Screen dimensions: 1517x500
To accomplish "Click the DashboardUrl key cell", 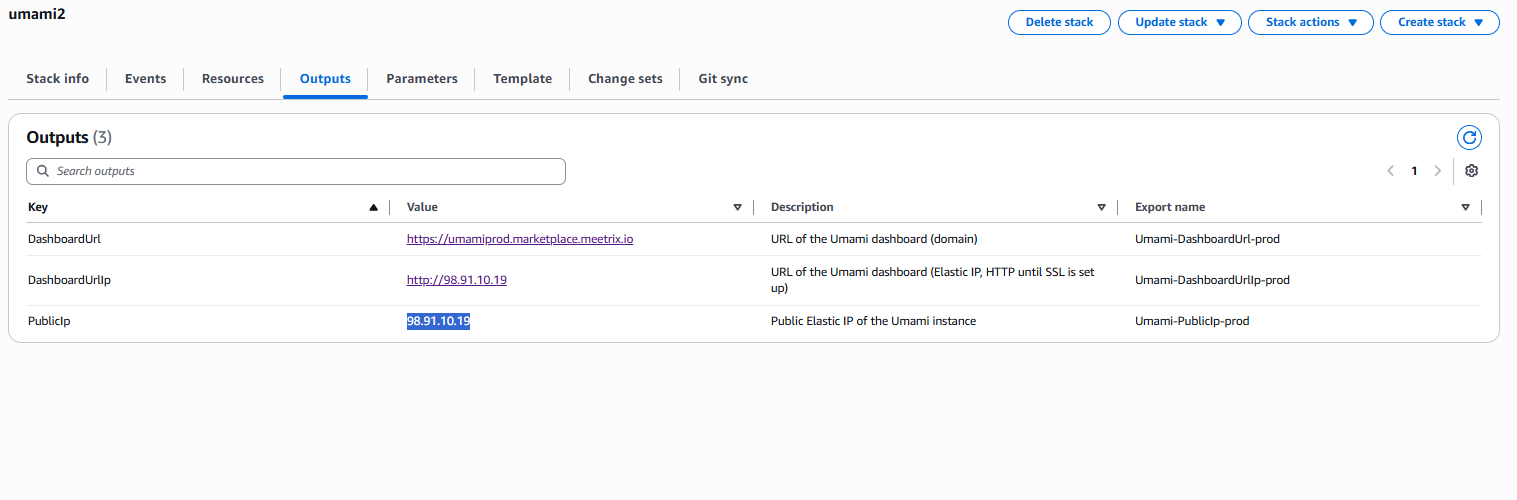I will tap(64, 239).
